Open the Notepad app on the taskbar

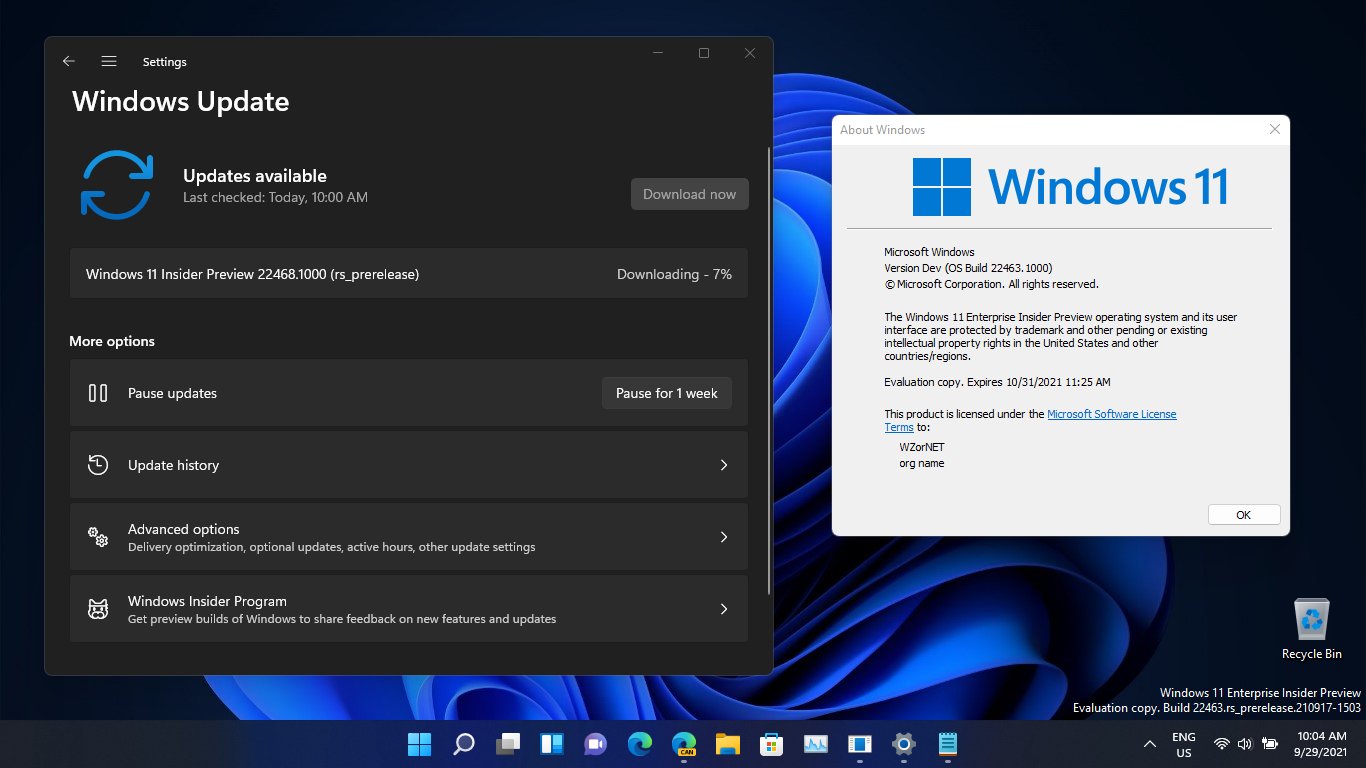948,744
